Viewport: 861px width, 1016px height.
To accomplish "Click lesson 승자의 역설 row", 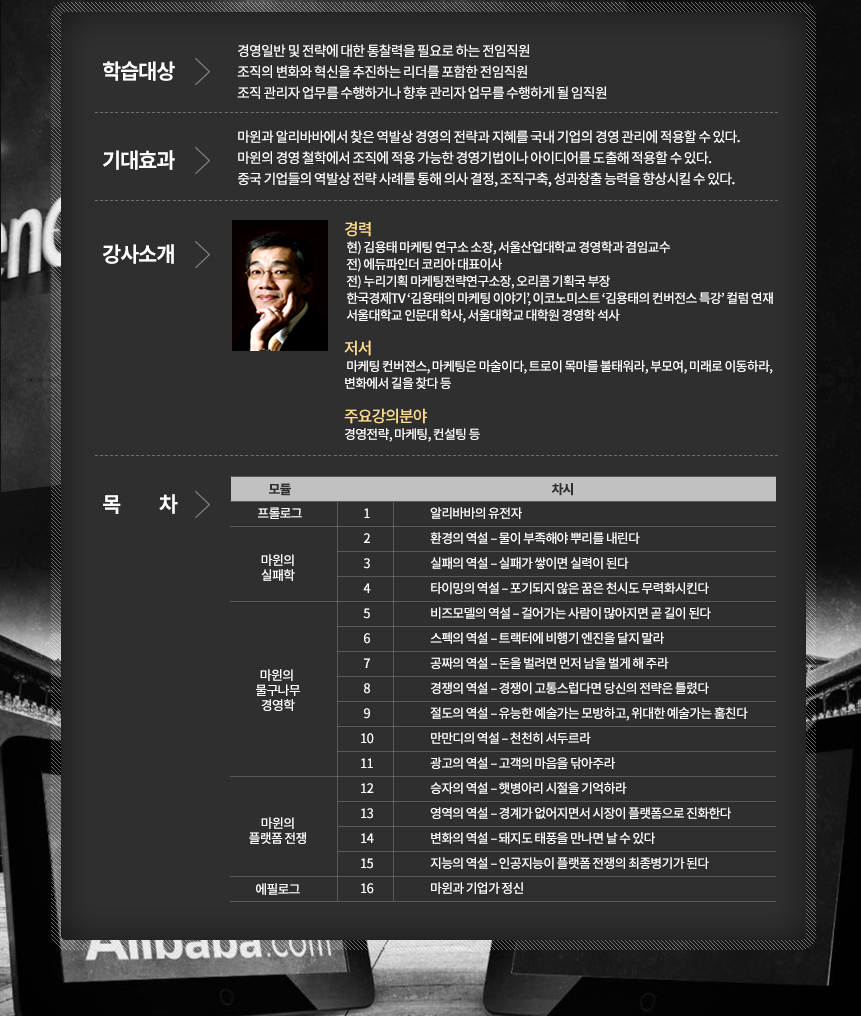I will pos(557,789).
